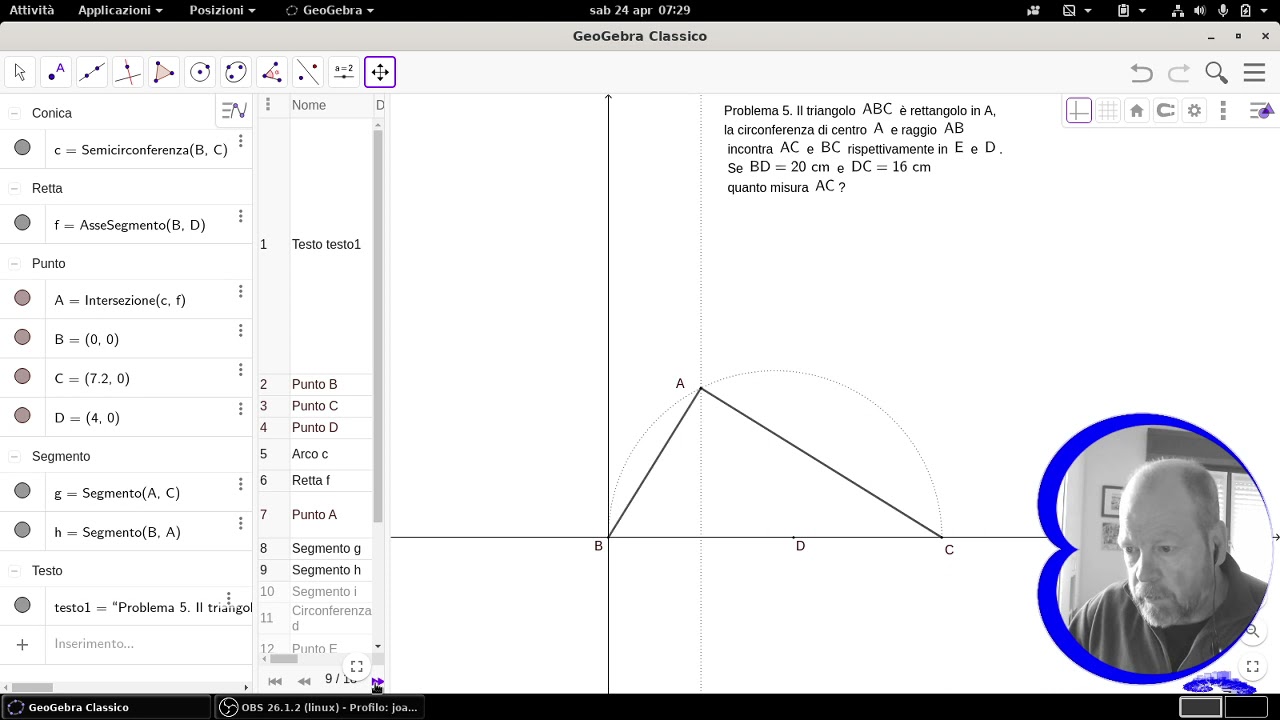Reset view with home icon

coord(1137,111)
